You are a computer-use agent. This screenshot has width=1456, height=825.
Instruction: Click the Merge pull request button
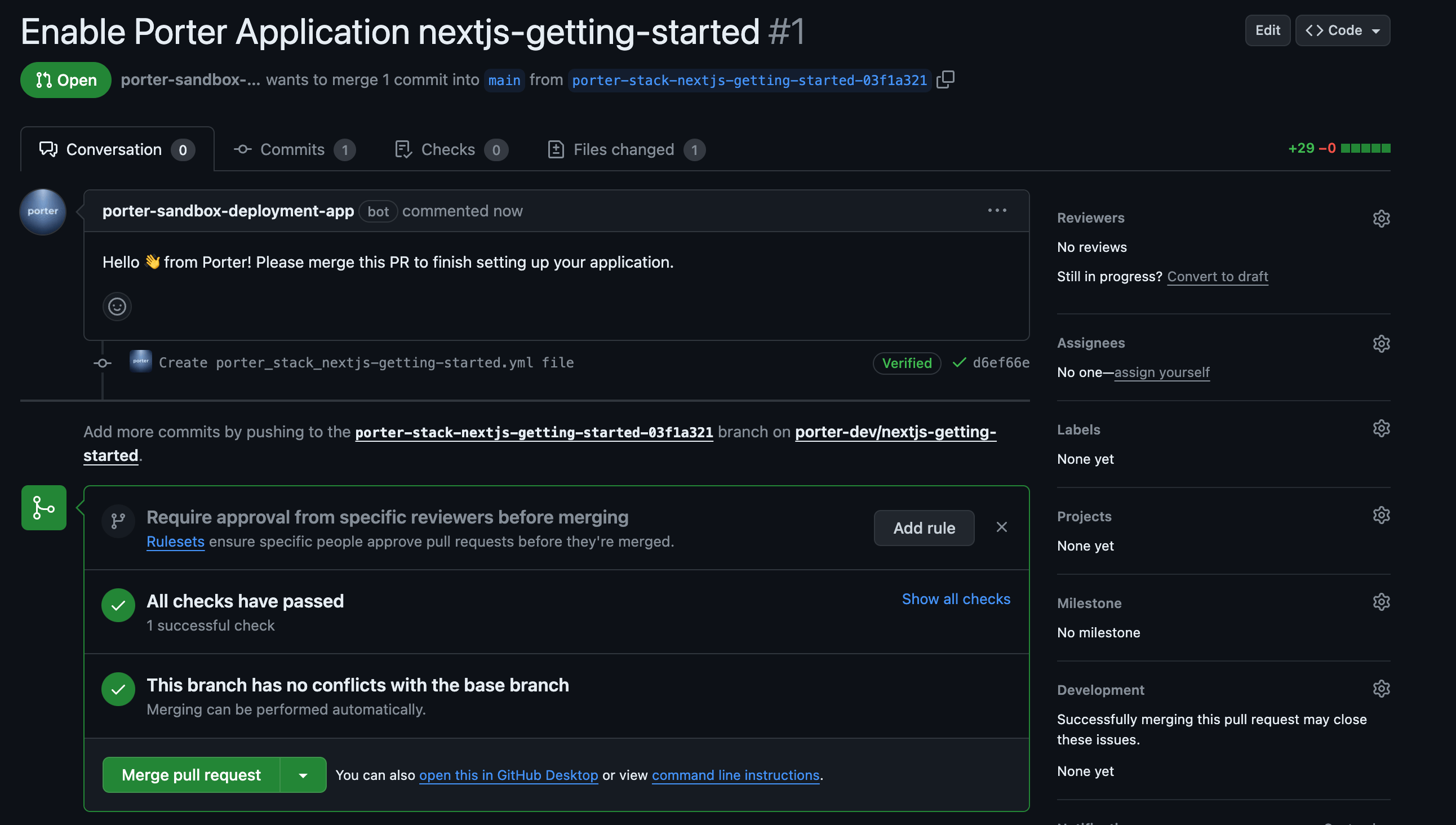coord(191,775)
